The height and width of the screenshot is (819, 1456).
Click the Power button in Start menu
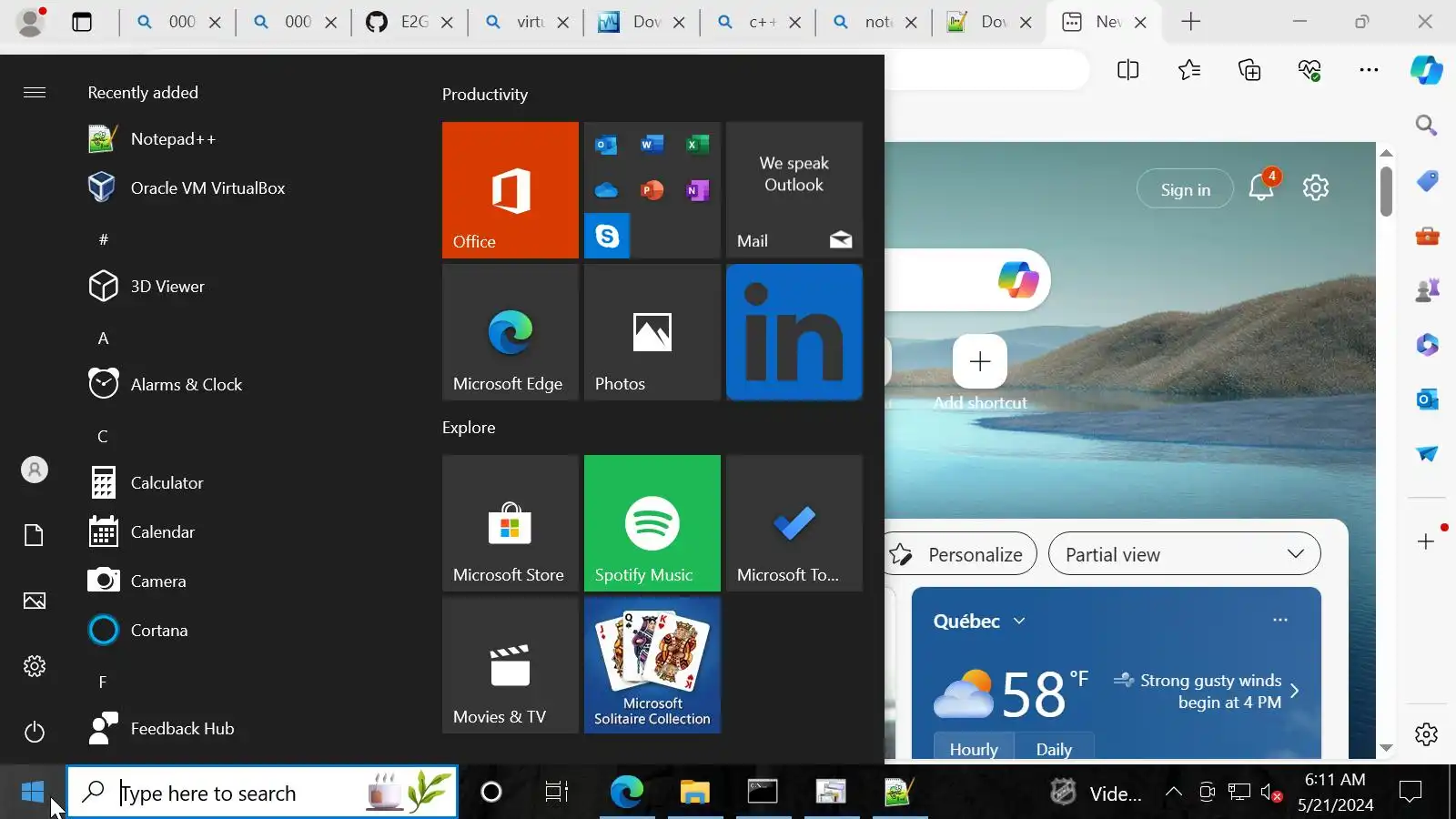point(35,732)
